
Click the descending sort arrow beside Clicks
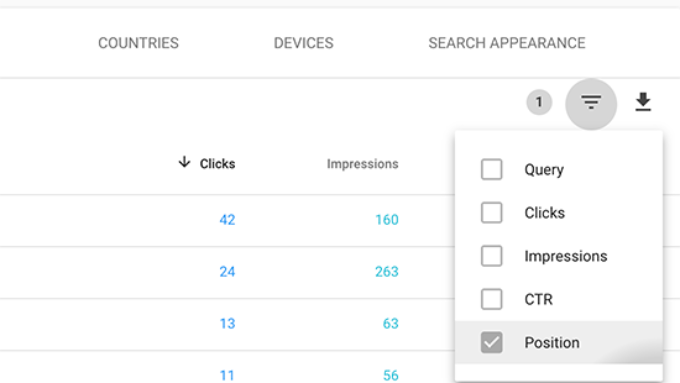[184, 163]
